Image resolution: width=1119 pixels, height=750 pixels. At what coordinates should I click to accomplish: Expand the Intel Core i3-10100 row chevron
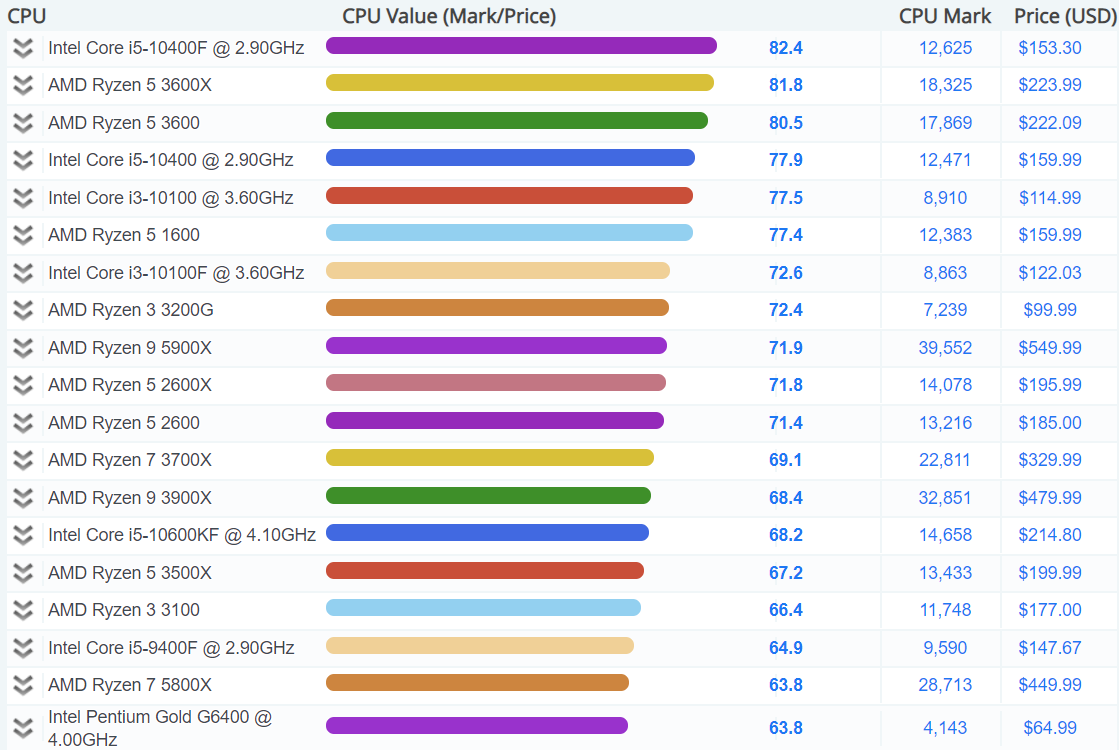click(23, 198)
